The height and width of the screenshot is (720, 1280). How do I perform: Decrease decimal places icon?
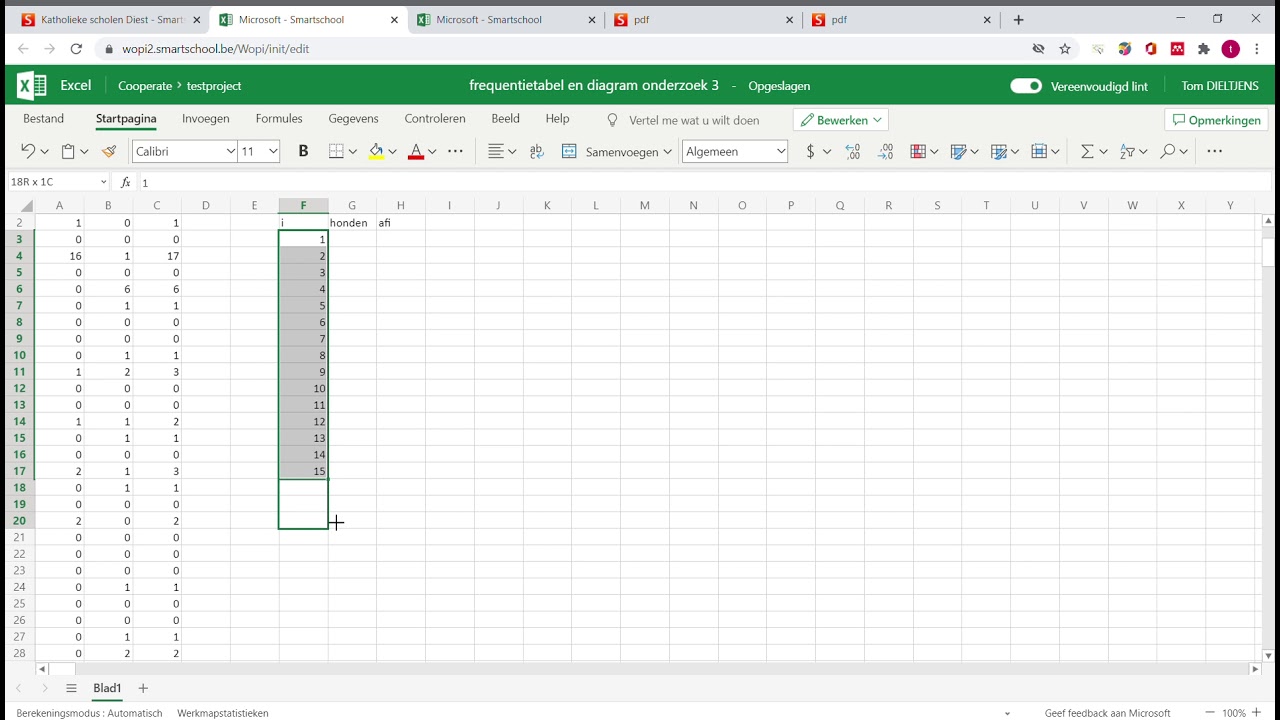tap(886, 151)
